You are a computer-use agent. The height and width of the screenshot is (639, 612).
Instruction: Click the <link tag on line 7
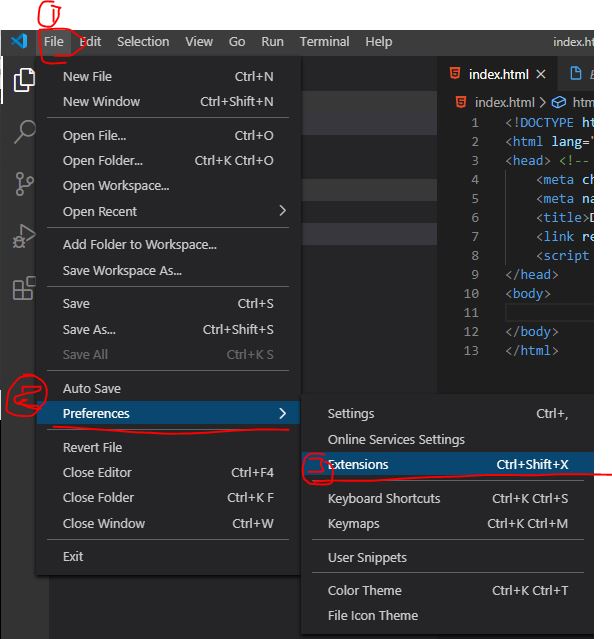555,237
